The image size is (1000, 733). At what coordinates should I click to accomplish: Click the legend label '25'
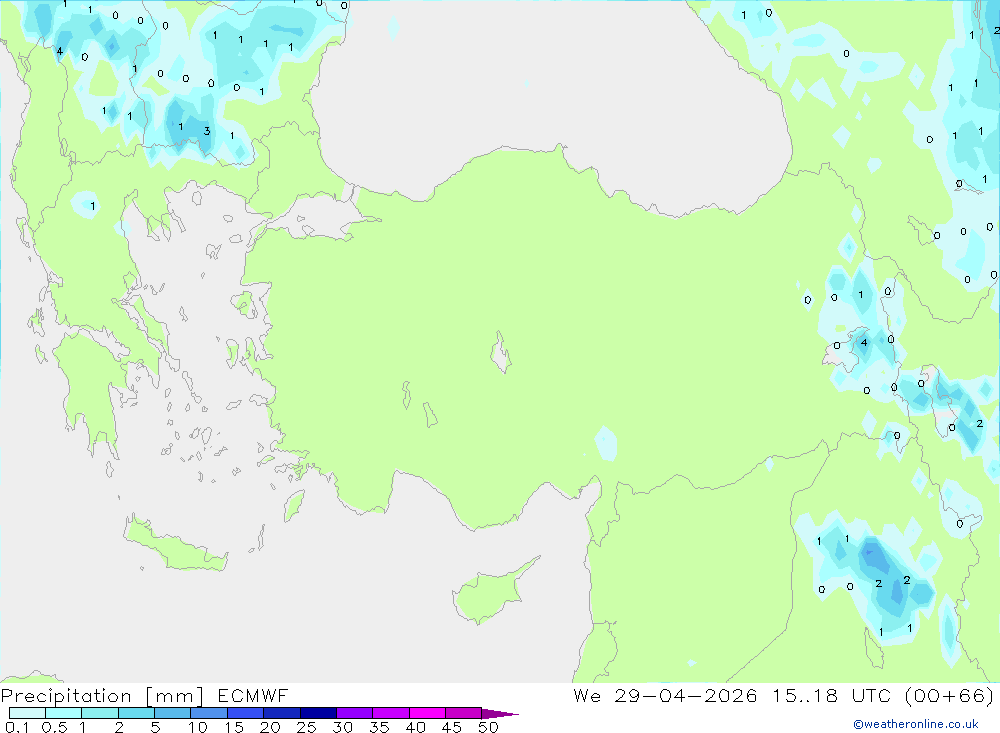[x=306, y=727]
